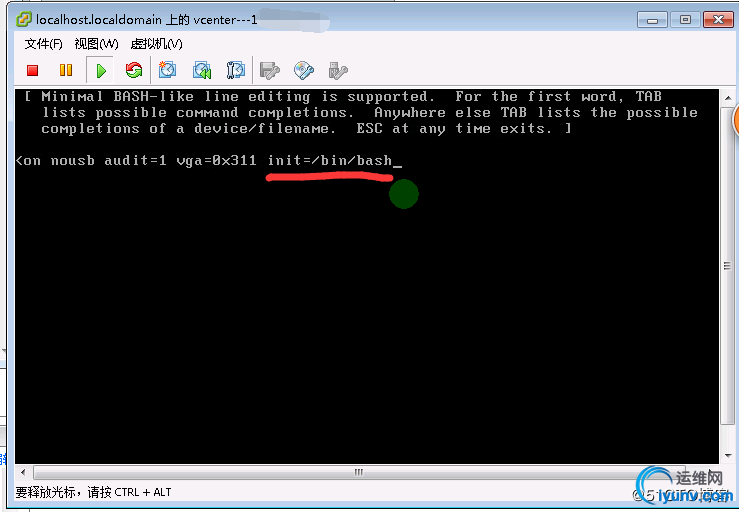Click the USB device connection icon

click(x=338, y=70)
